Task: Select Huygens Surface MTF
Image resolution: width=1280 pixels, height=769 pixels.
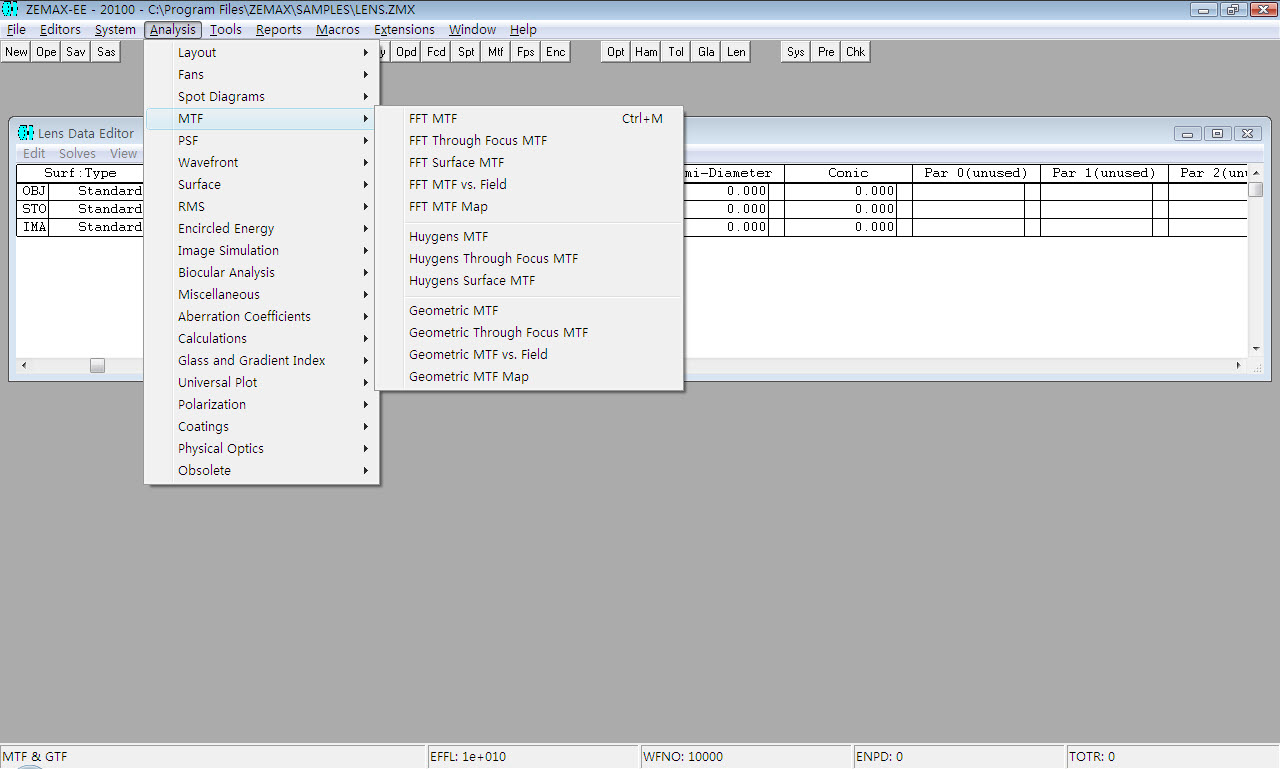Action: (529, 280)
